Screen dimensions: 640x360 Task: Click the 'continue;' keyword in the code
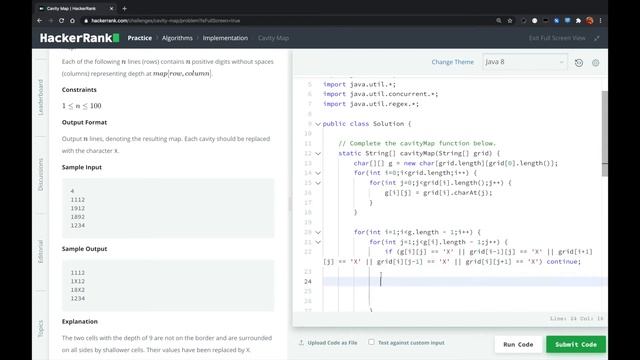(x=564, y=262)
